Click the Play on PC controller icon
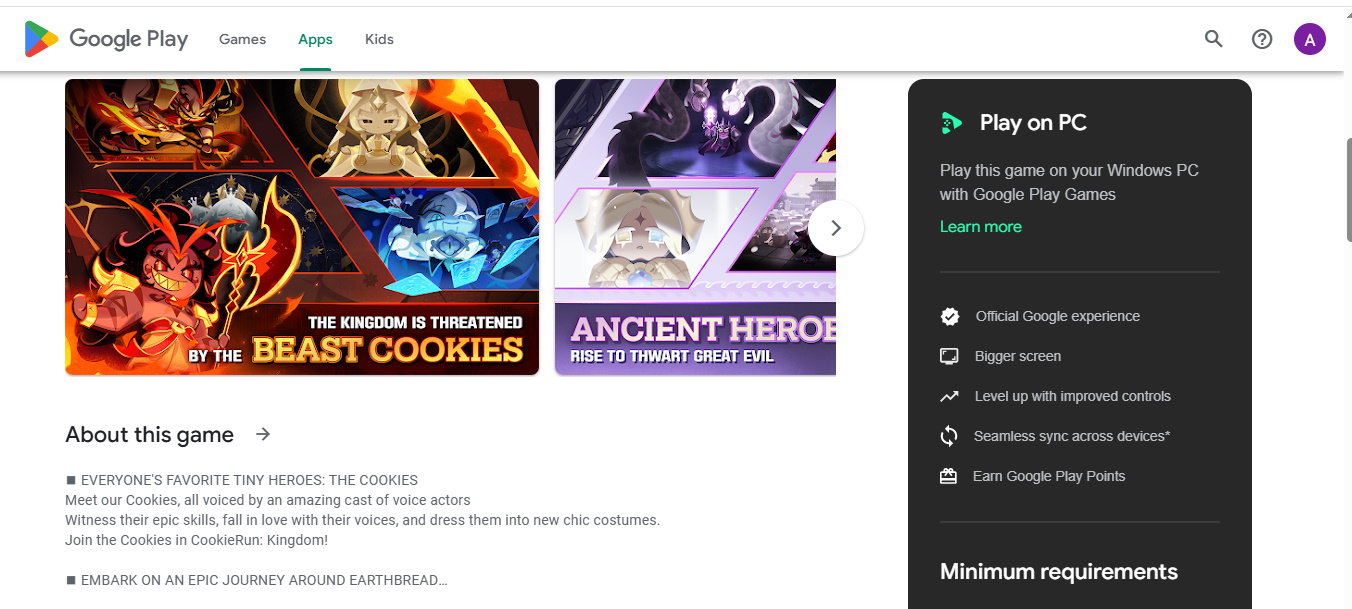 pyautogui.click(x=951, y=123)
